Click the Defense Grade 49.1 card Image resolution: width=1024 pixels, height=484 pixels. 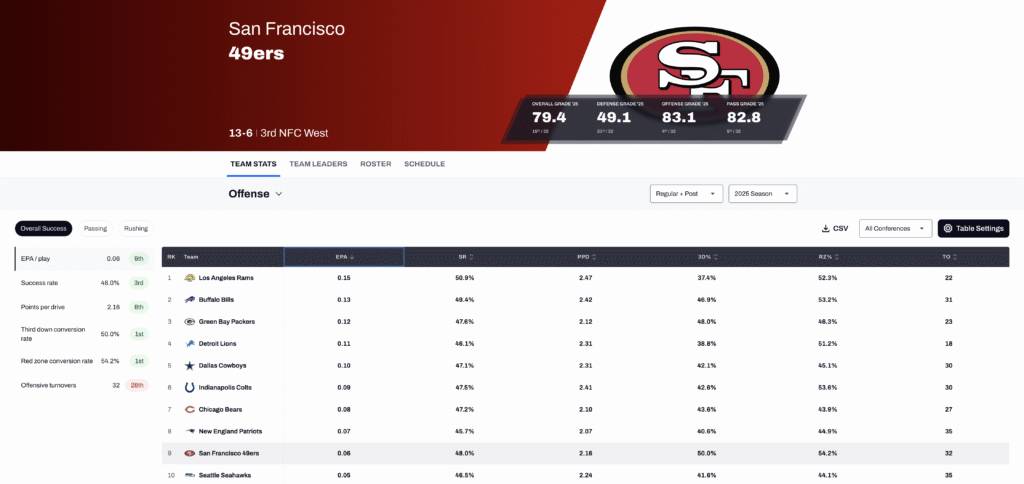point(620,118)
